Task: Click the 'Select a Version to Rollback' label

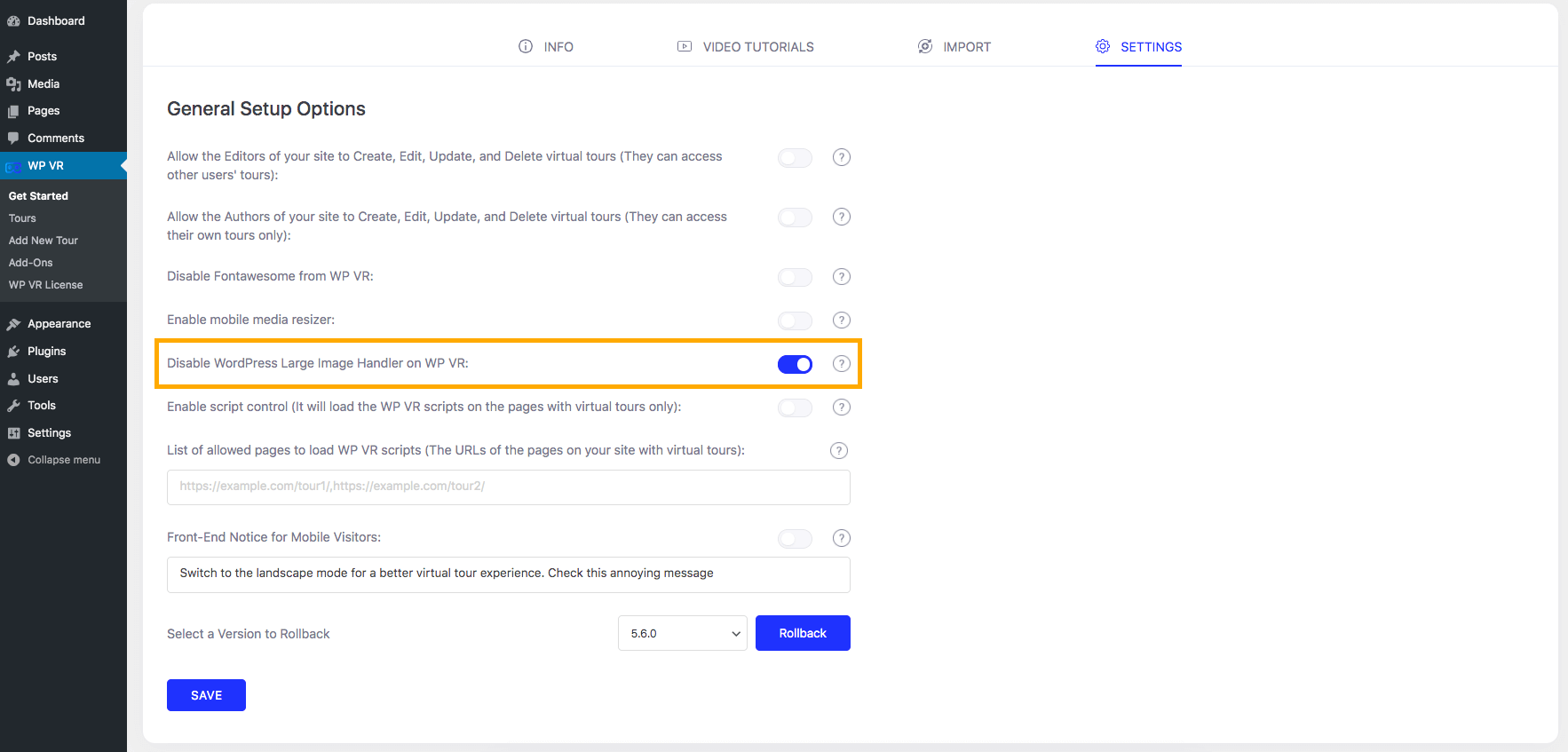Action: pos(249,634)
